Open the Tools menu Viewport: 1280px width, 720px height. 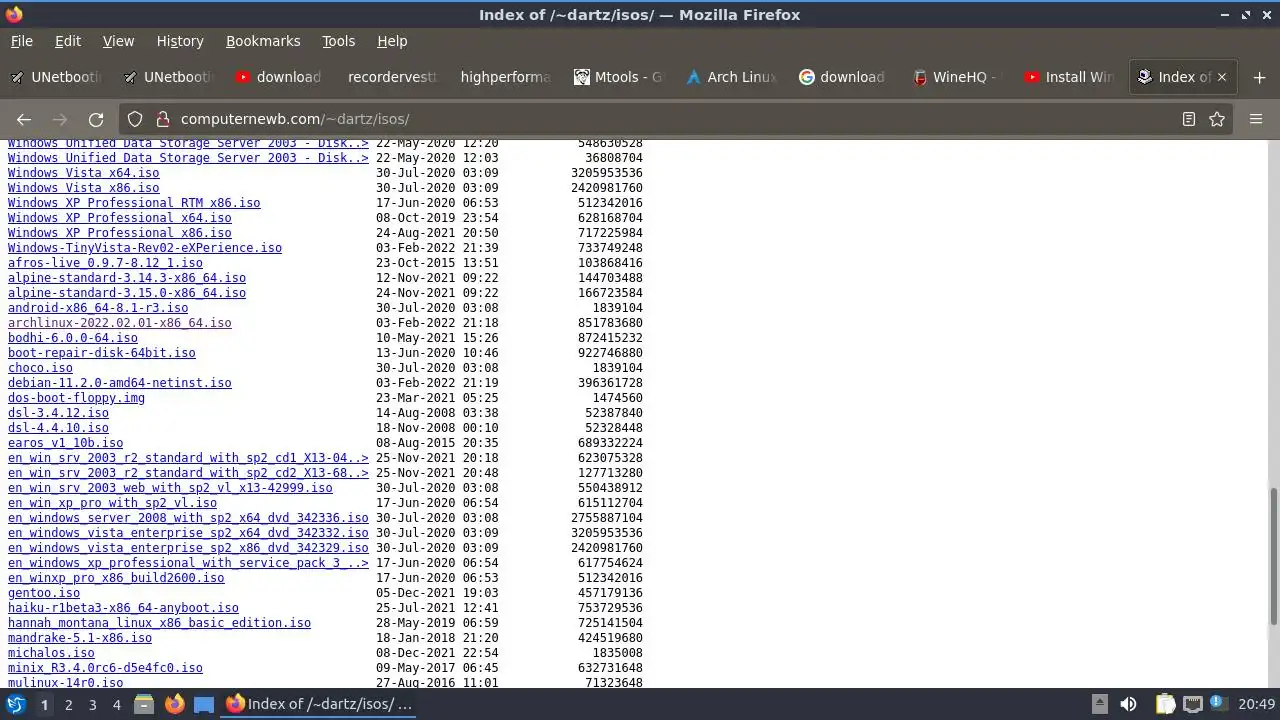(338, 41)
